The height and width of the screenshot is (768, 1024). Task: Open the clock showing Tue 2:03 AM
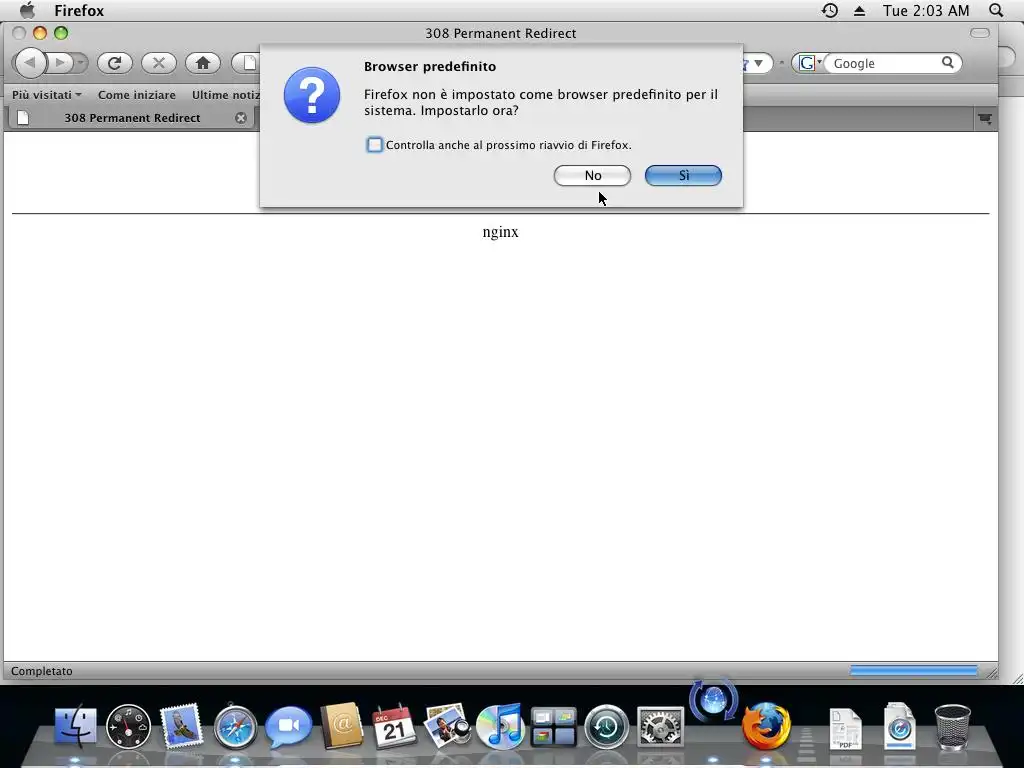click(x=926, y=10)
